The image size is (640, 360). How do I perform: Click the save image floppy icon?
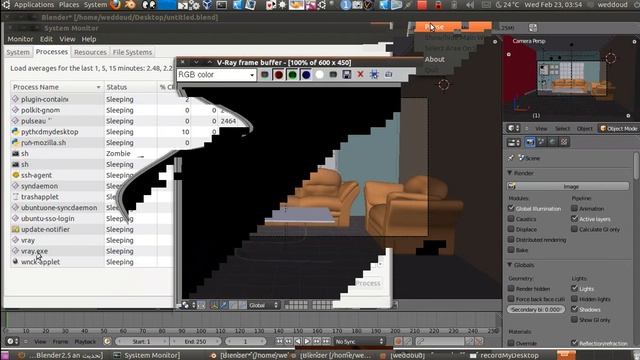[347, 75]
